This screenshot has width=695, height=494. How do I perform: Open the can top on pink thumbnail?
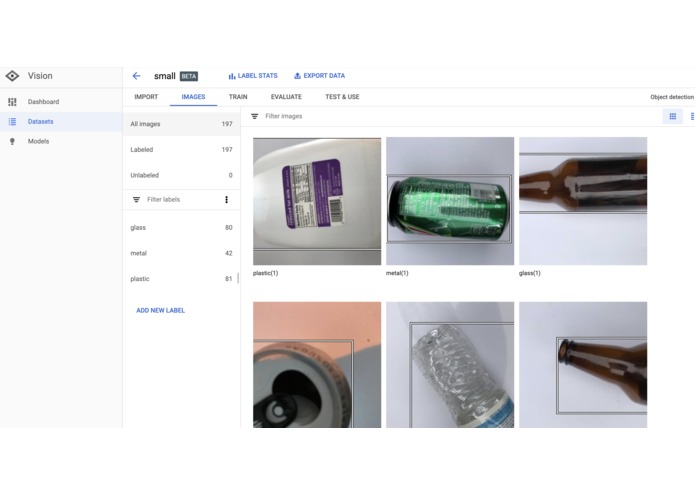coord(317,365)
